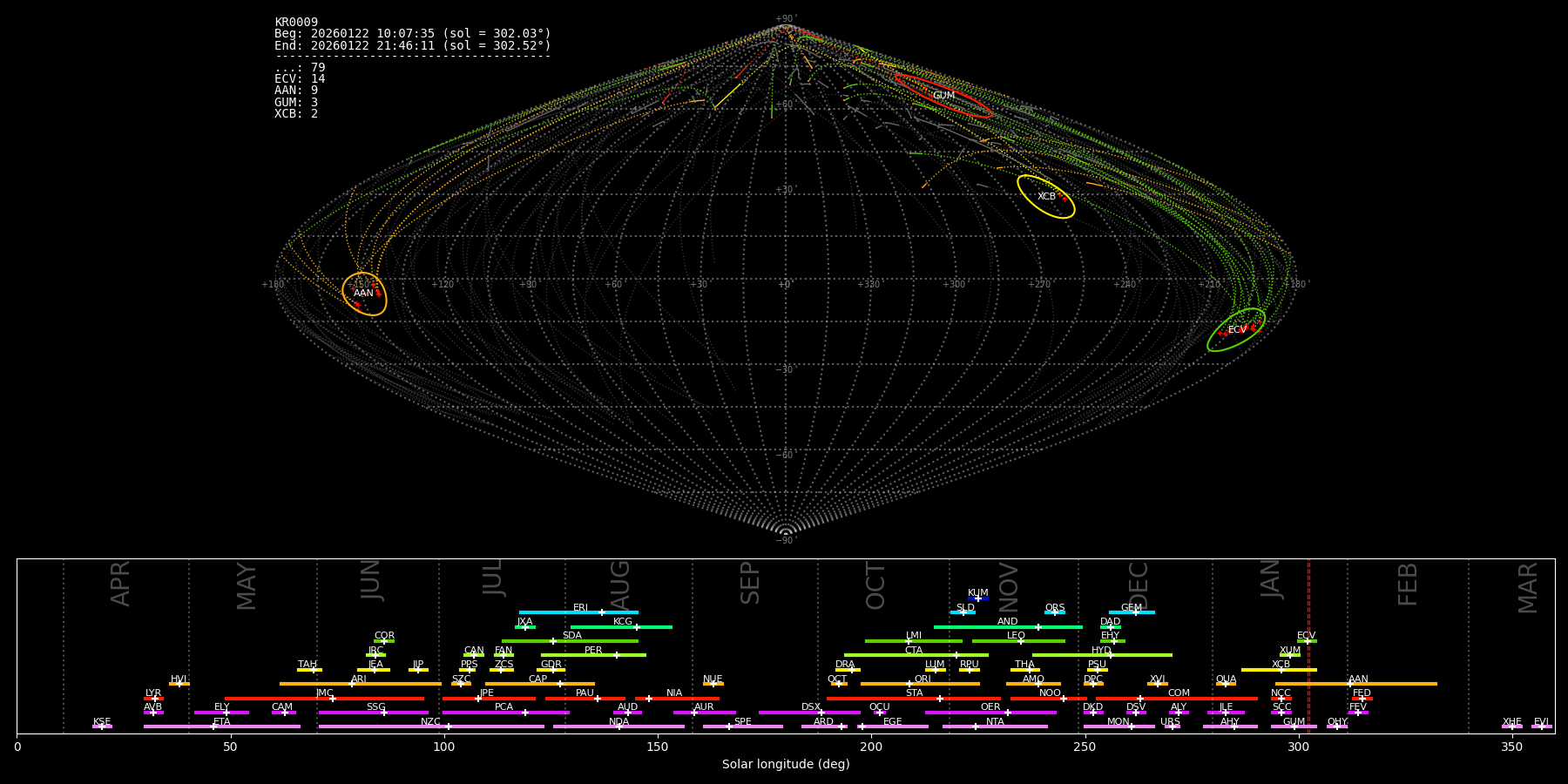Click the EVI shower bar in timeline
This screenshot has height=784, width=1568.
(1541, 727)
